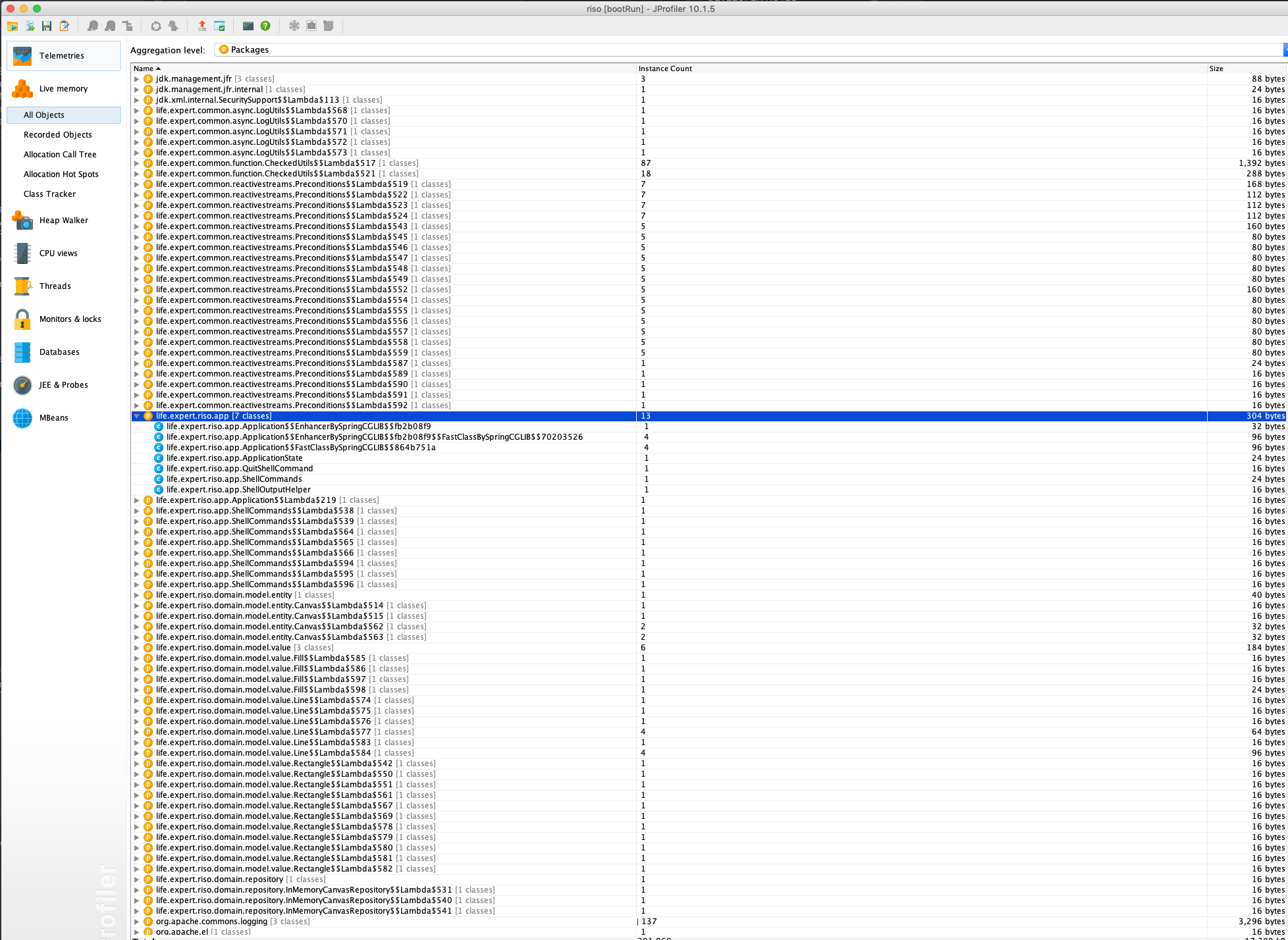Expand CheckedUtils$$Lambda$517 row
This screenshot has width=1288, height=940.
[x=137, y=163]
